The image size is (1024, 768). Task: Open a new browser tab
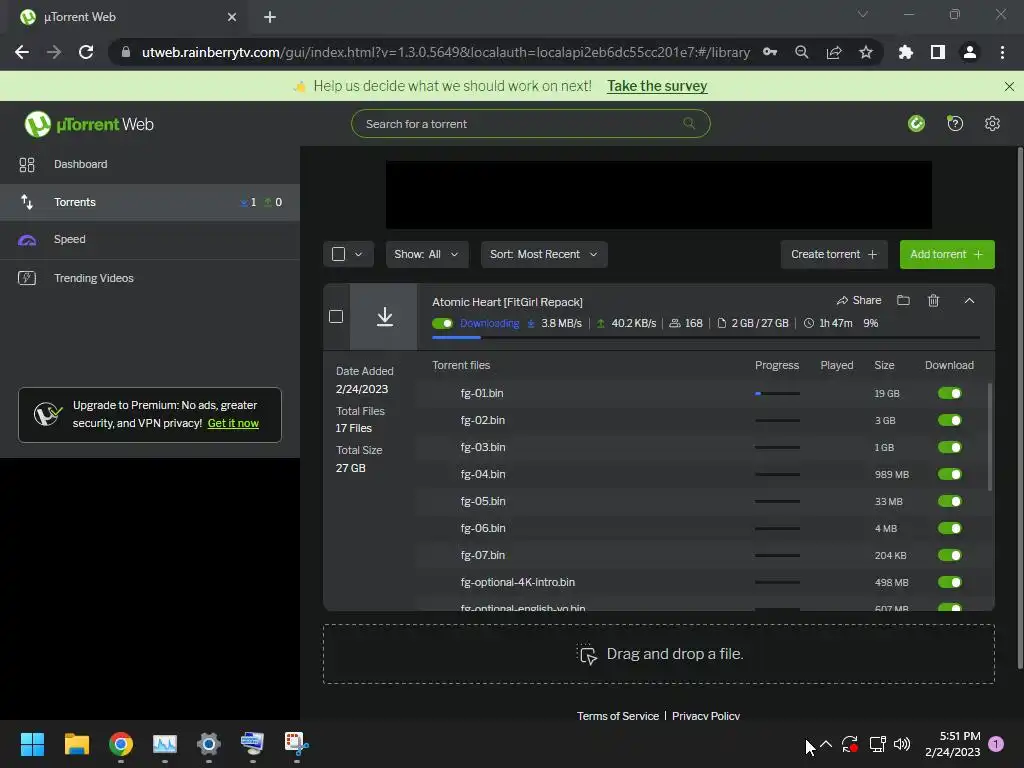pos(270,17)
